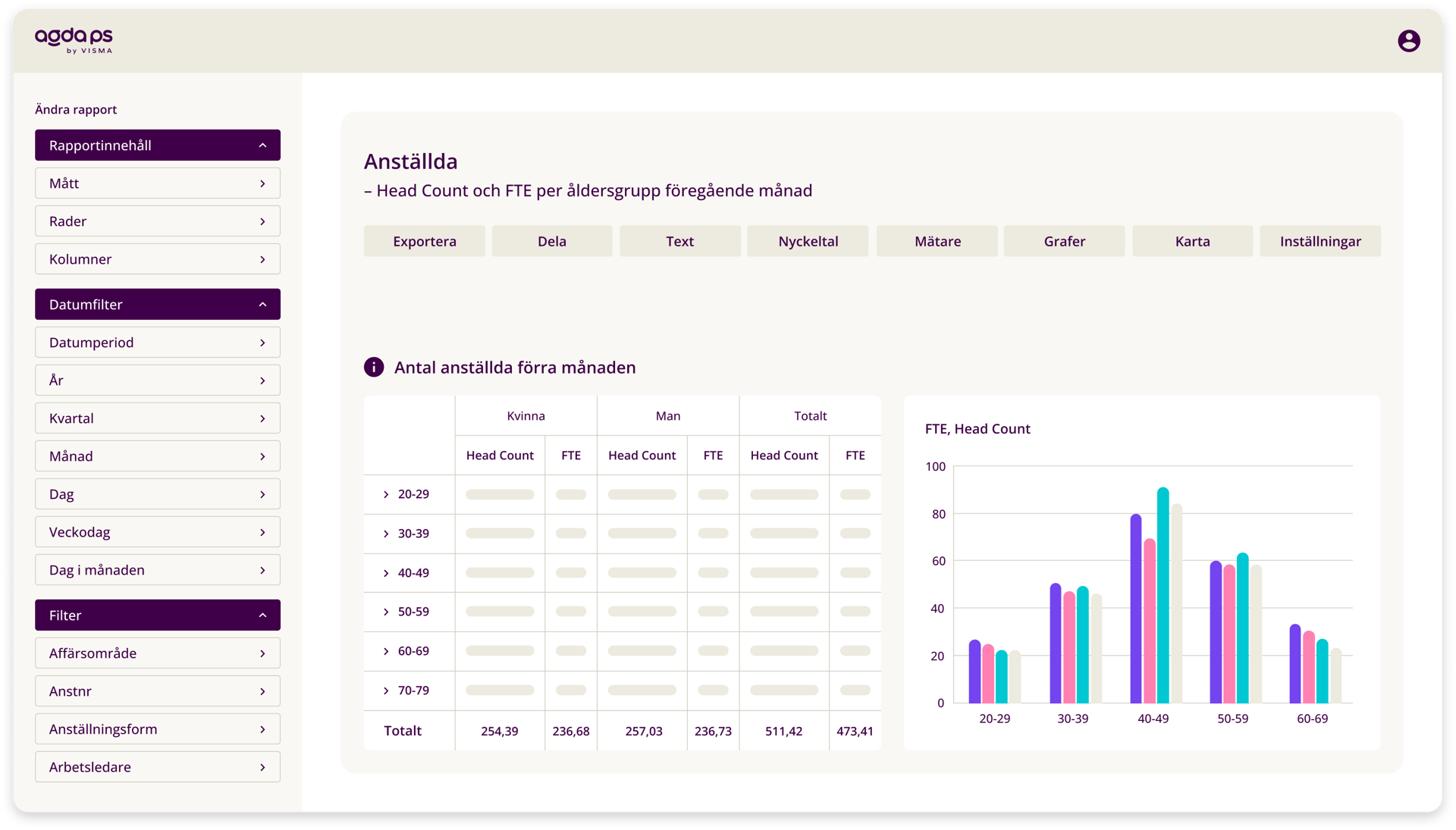Image resolution: width=1456 pixels, height=830 pixels.
Task: Switch to the Grafer view
Action: (1064, 240)
